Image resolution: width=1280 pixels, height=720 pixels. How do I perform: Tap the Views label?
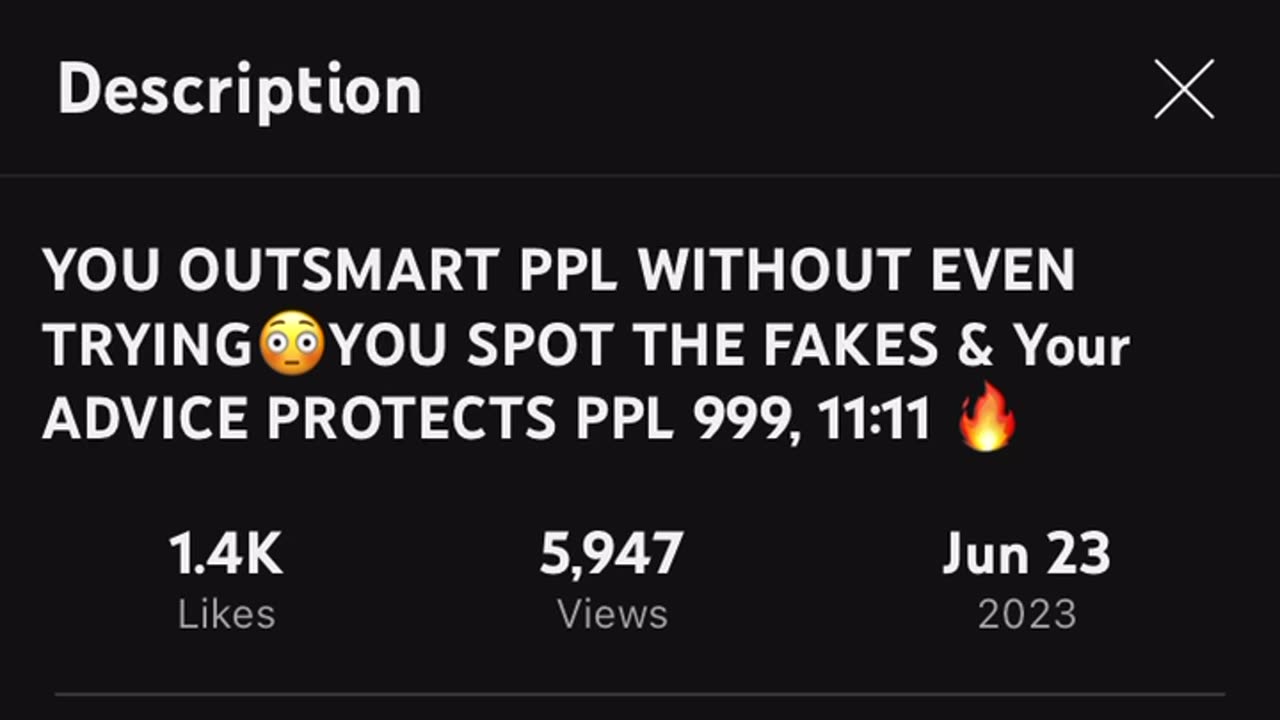click(612, 614)
